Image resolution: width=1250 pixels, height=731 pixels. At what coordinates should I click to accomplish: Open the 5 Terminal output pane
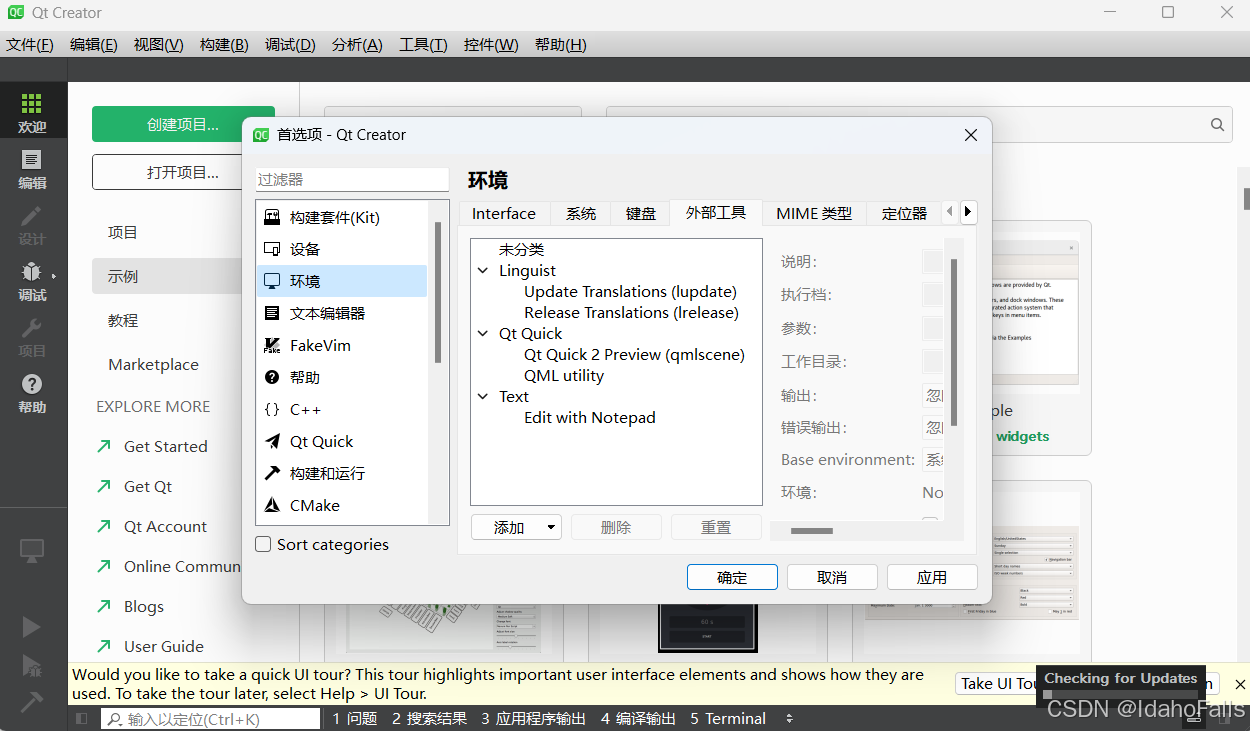click(728, 719)
